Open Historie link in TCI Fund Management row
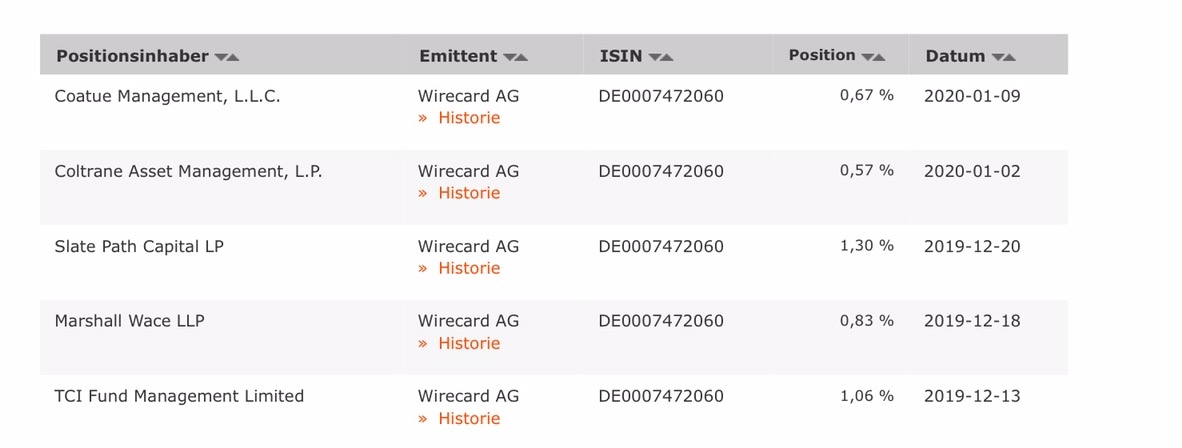Viewport: 1182px width, 448px height. point(459,419)
